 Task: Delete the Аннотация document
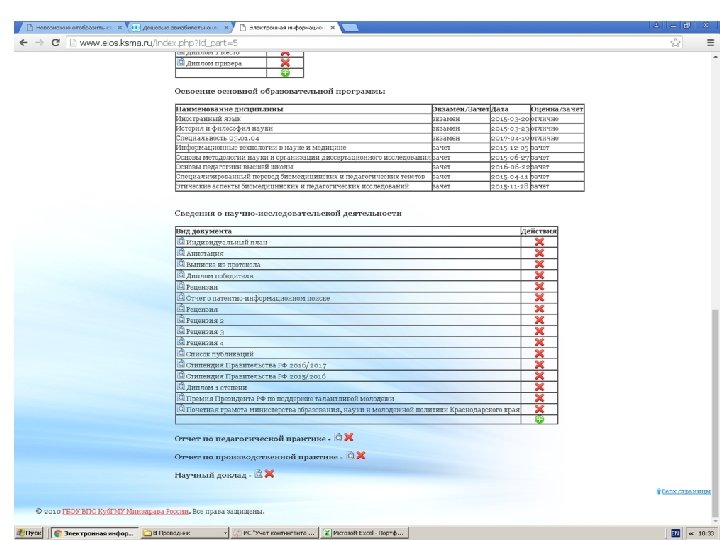[x=539, y=253]
